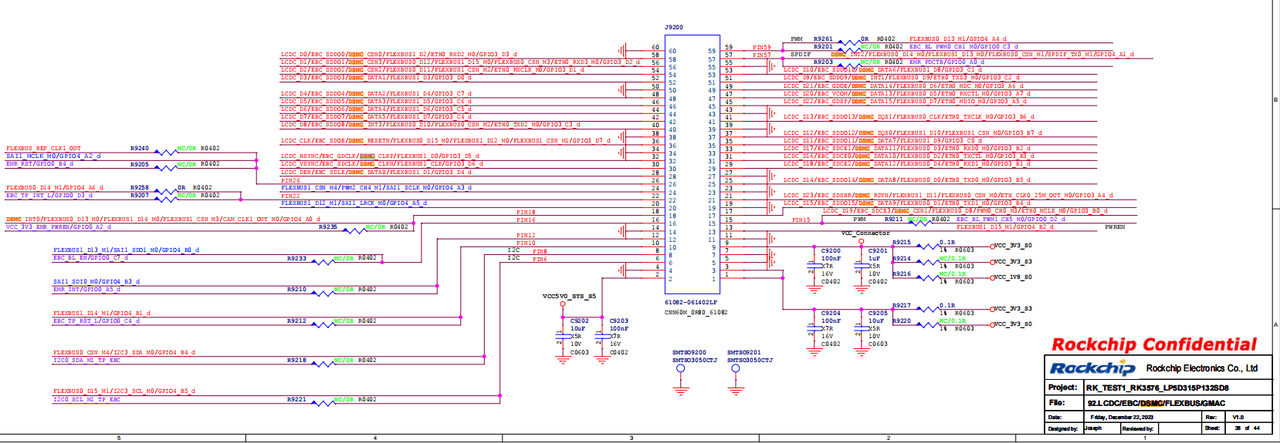Select the 61082-061402LF part number text
The width and height of the screenshot is (1280, 443).
coord(689,301)
